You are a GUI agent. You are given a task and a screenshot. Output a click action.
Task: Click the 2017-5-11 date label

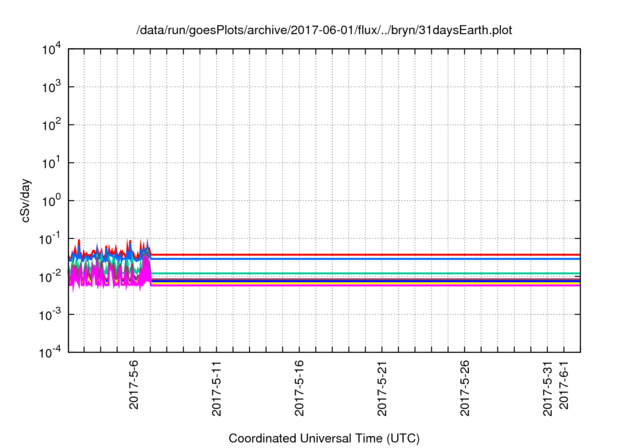217,388
